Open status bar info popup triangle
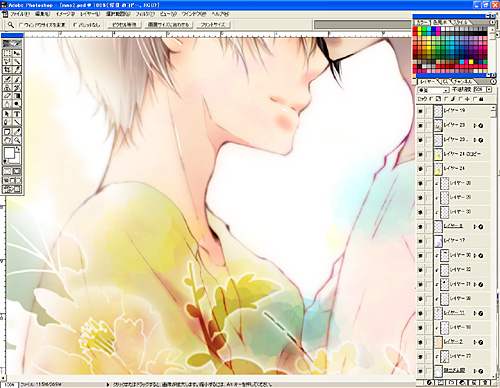Viewport: 500px width, 388px height. click(108, 385)
